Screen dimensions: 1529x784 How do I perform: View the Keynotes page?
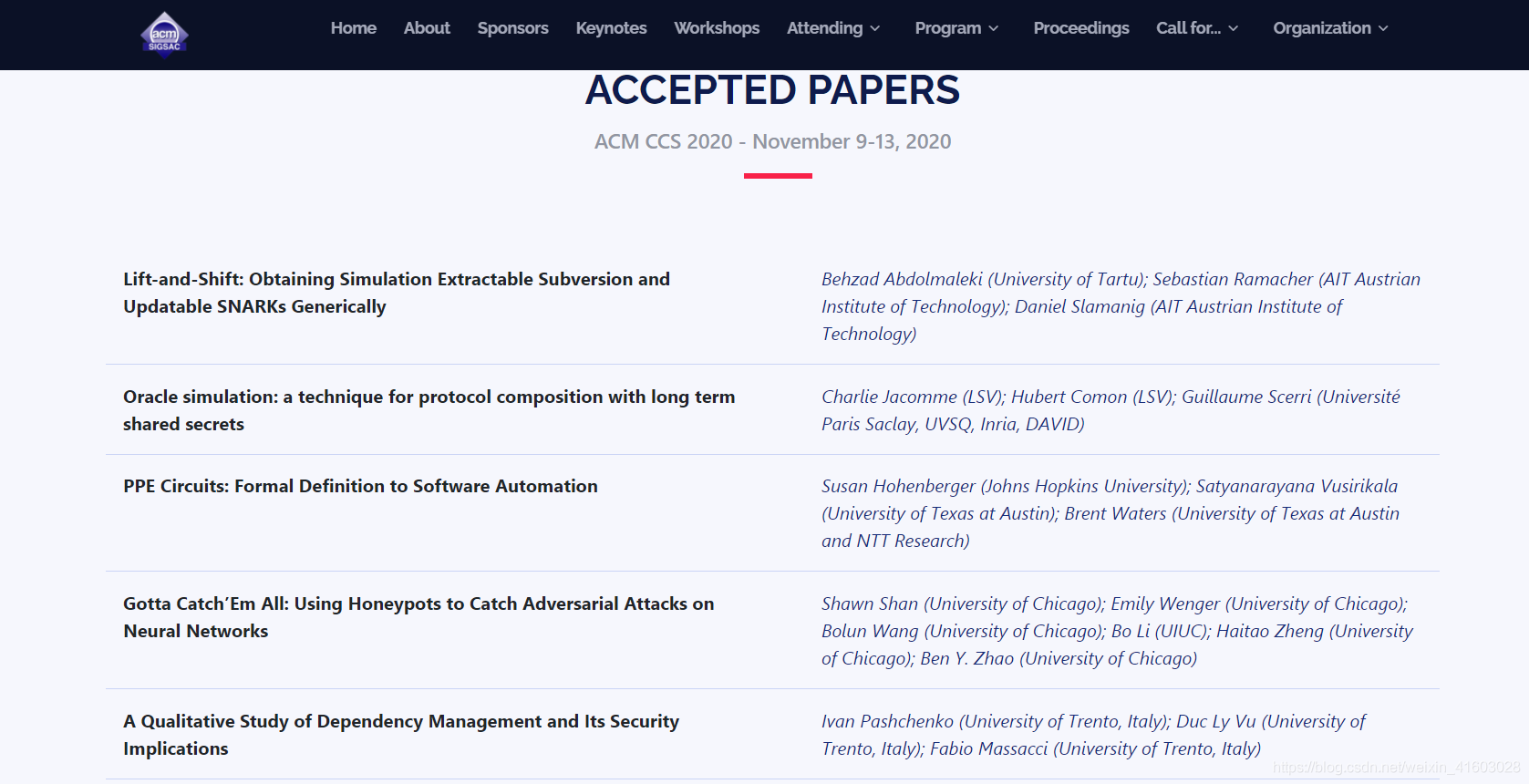611,28
